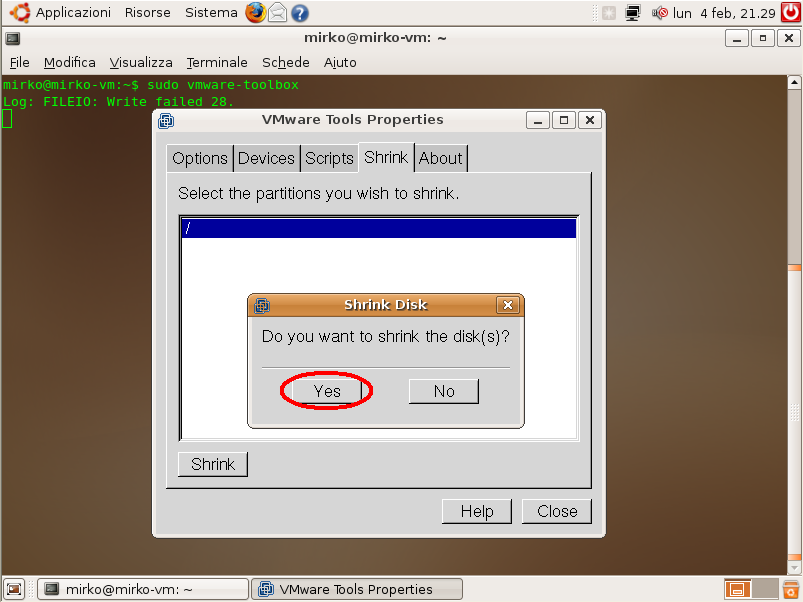Click the clock showing lun 4 feb
803x602 pixels.
click(x=724, y=13)
